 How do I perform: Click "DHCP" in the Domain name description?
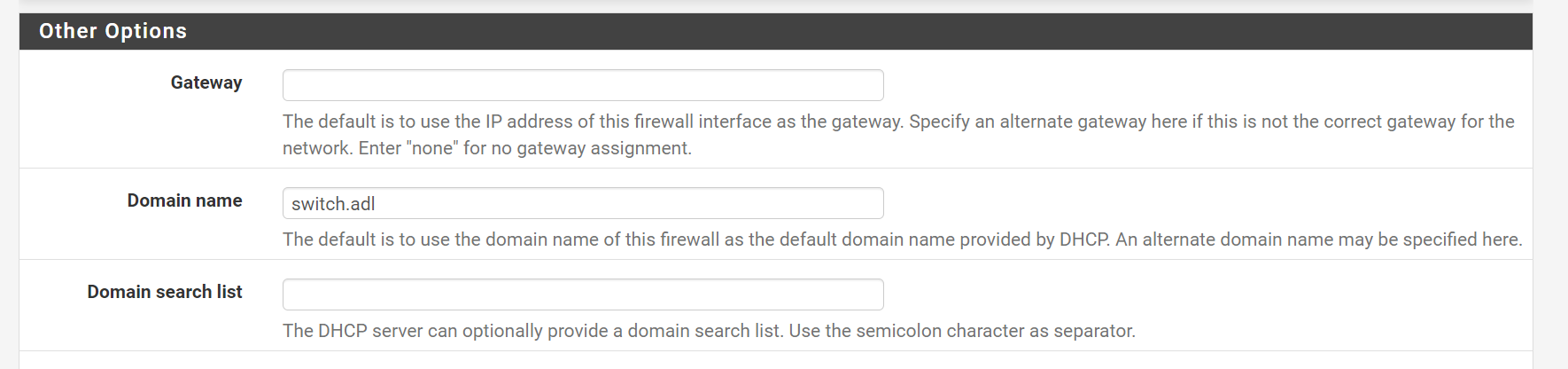click(1083, 239)
